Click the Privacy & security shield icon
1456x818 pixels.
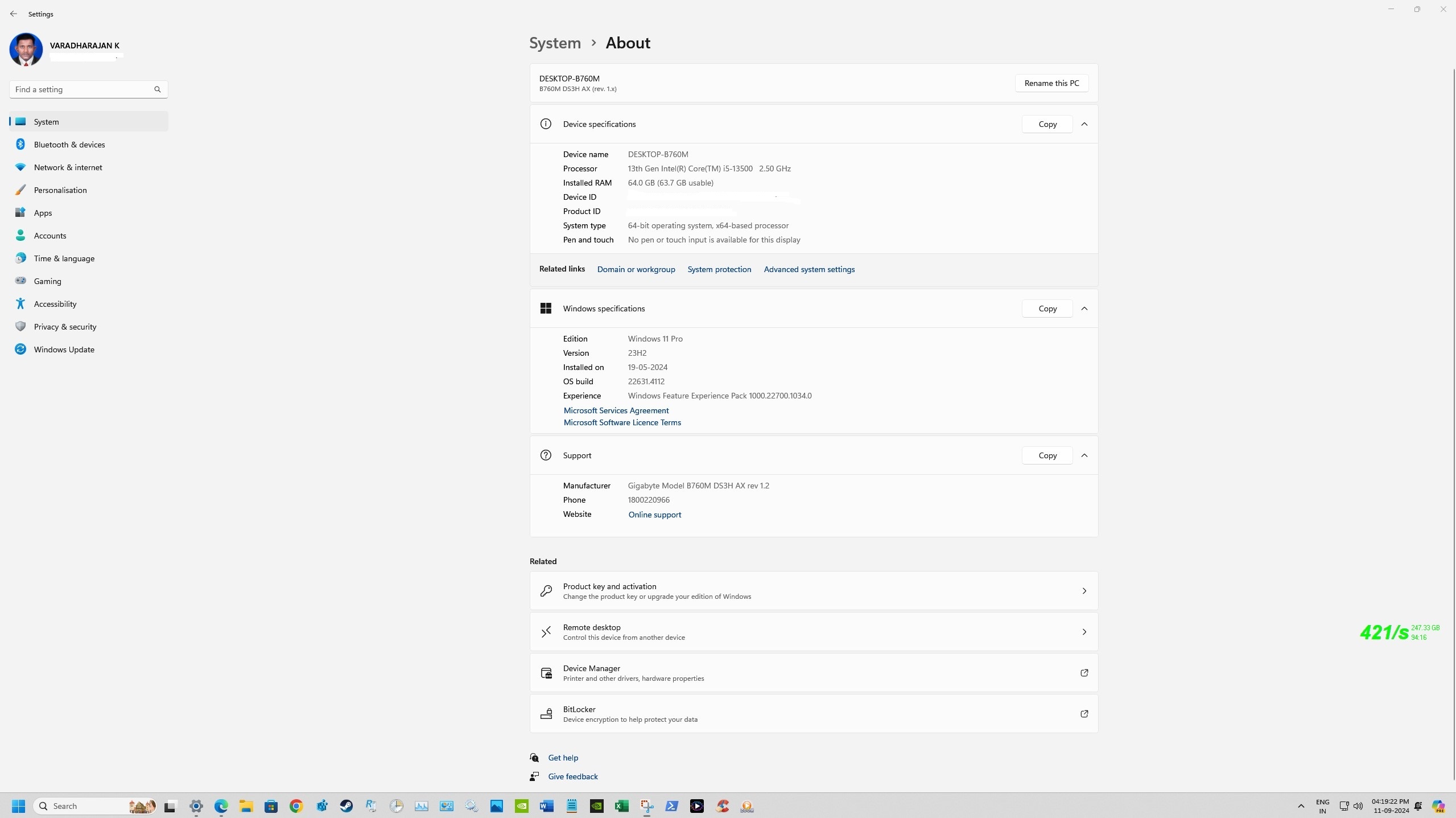(x=20, y=327)
